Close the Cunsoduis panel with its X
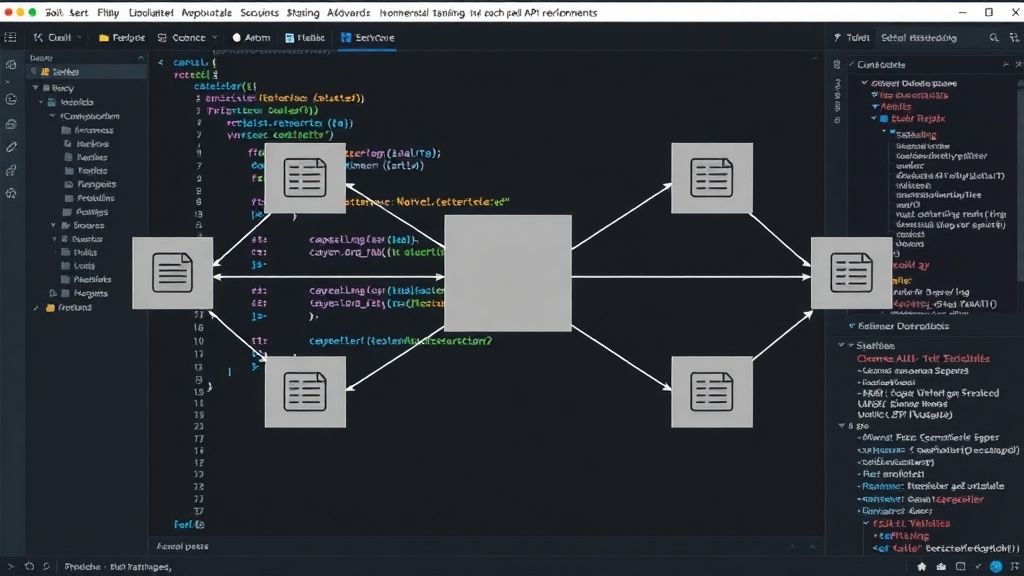Viewport: 1024px width, 576px height. [x=1018, y=64]
